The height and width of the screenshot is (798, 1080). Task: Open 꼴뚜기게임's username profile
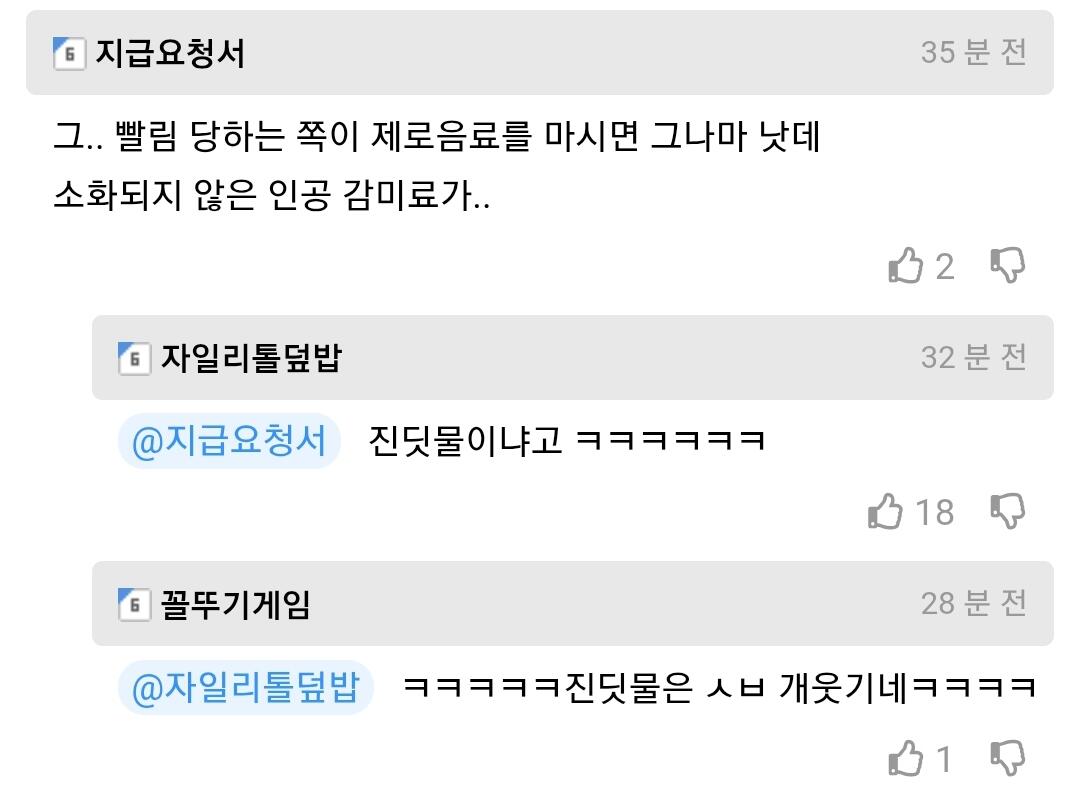(x=236, y=605)
